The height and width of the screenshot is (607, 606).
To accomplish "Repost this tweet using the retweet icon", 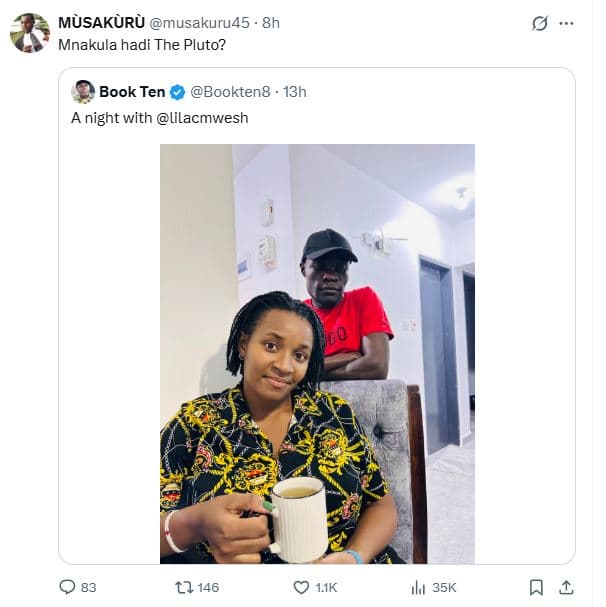I will (x=183, y=587).
